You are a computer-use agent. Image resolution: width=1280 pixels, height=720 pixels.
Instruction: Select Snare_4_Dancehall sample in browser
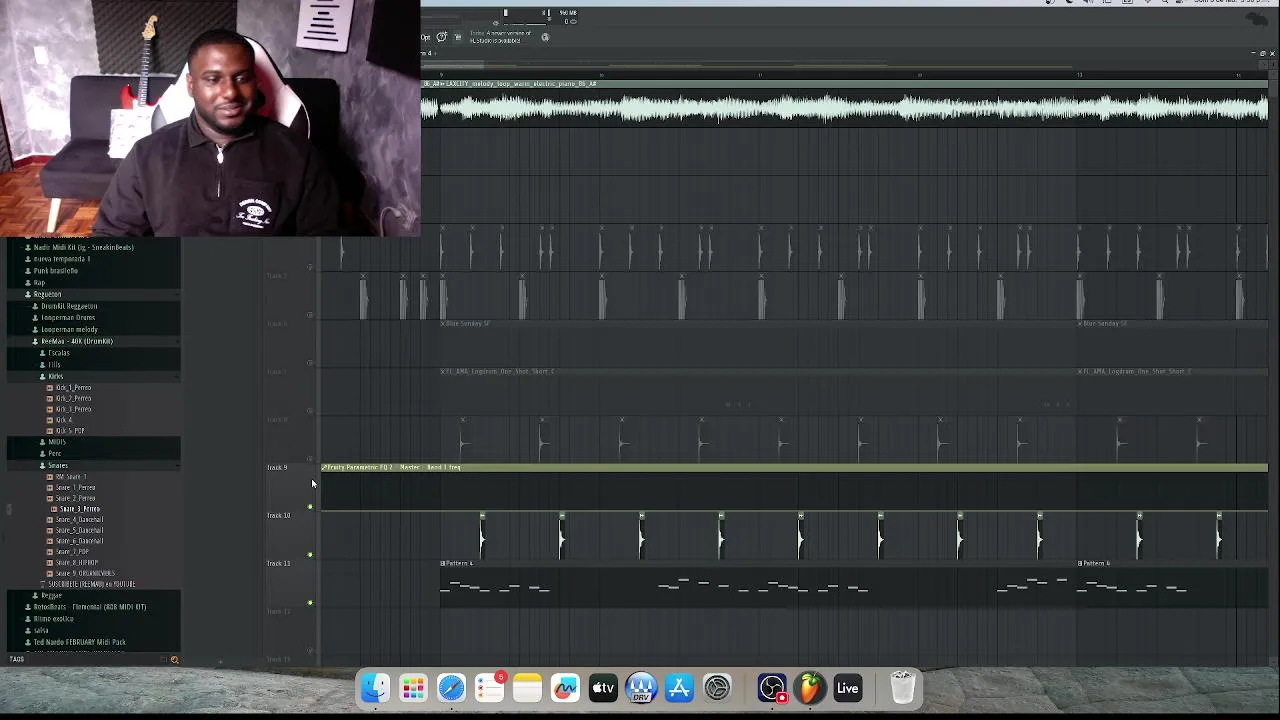(79, 520)
